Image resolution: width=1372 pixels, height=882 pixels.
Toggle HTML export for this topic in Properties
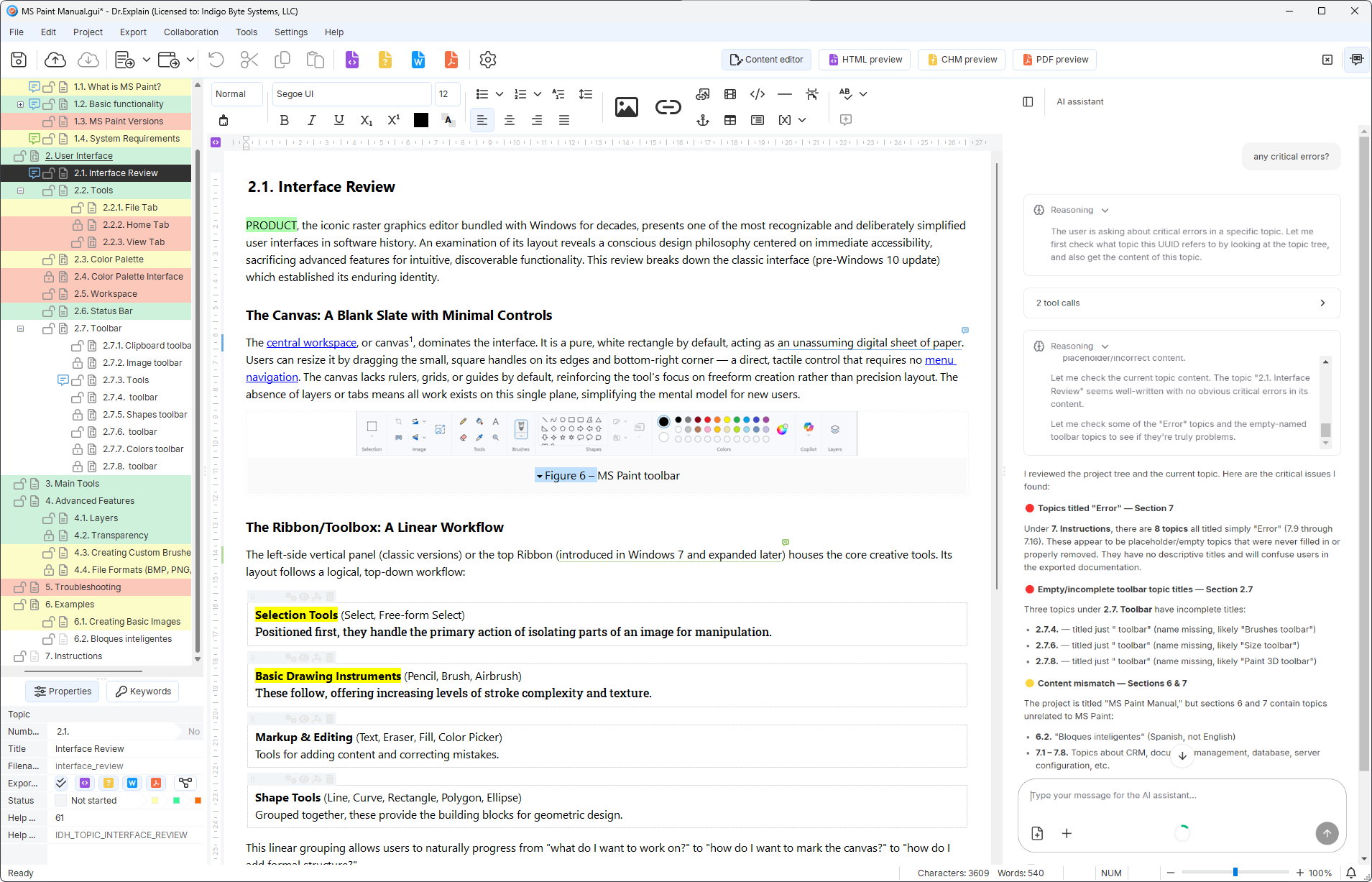(85, 783)
